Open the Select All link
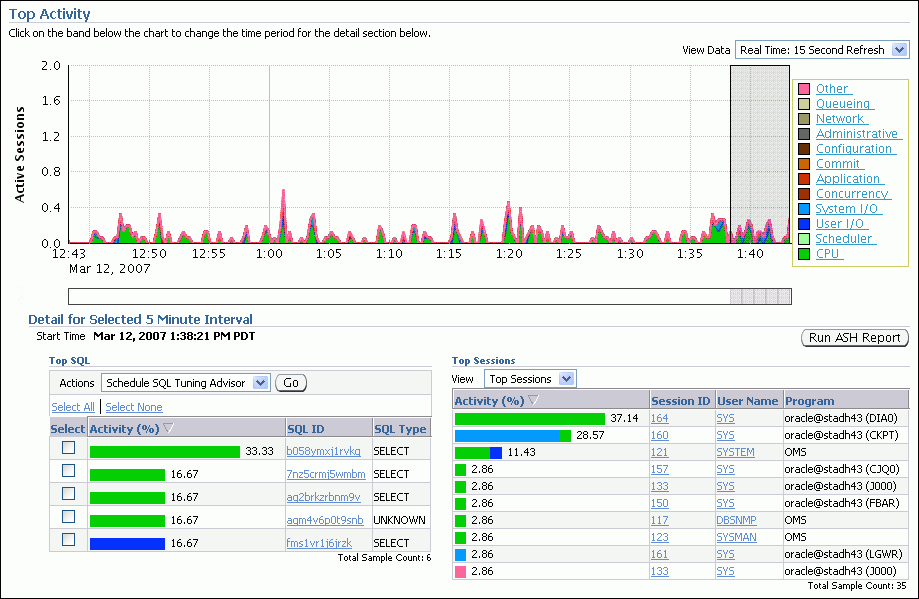The image size is (919, 599). (73, 406)
